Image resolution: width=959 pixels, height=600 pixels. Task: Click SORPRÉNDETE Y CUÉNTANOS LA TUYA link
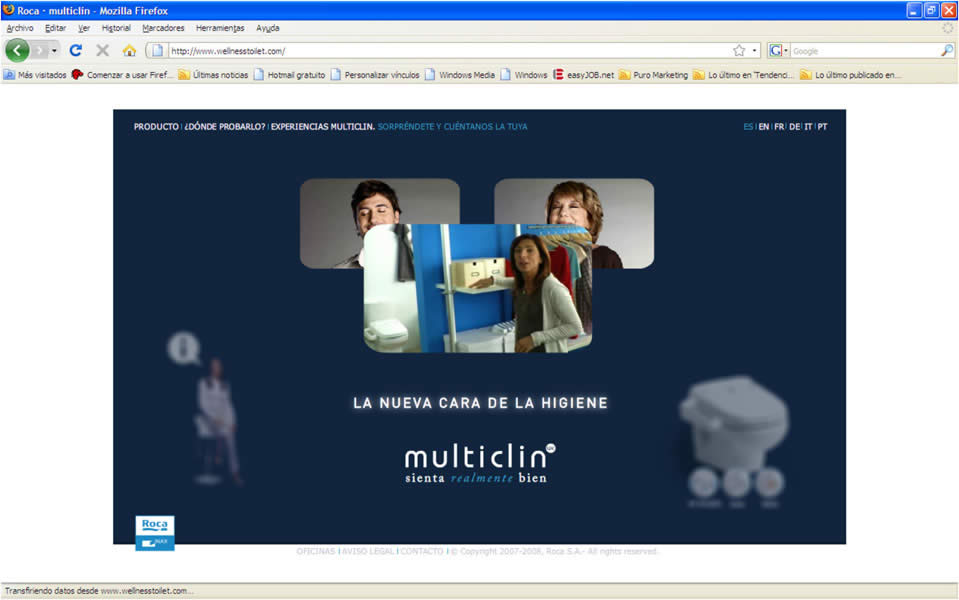coord(452,127)
